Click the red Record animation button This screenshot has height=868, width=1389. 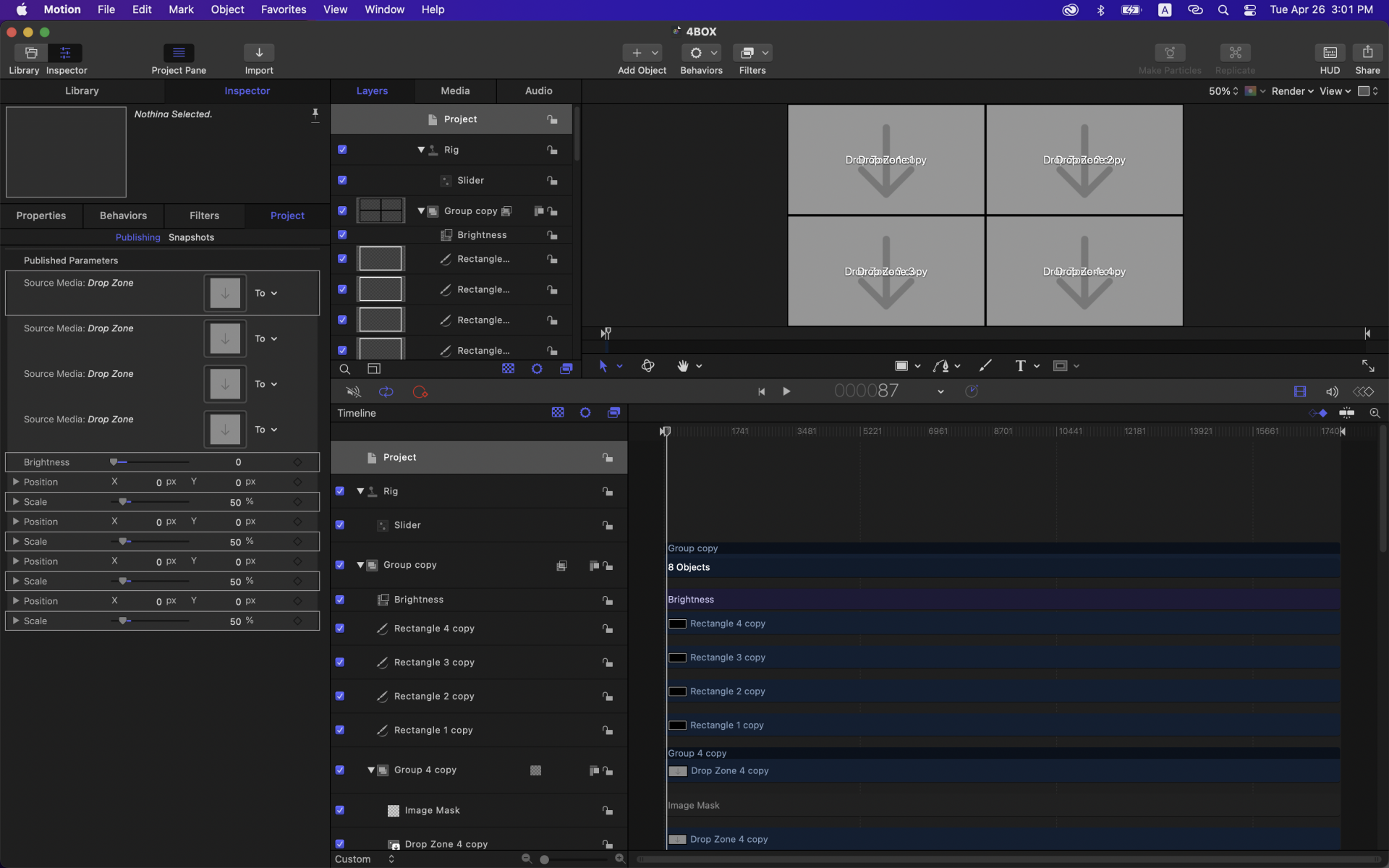coord(420,391)
